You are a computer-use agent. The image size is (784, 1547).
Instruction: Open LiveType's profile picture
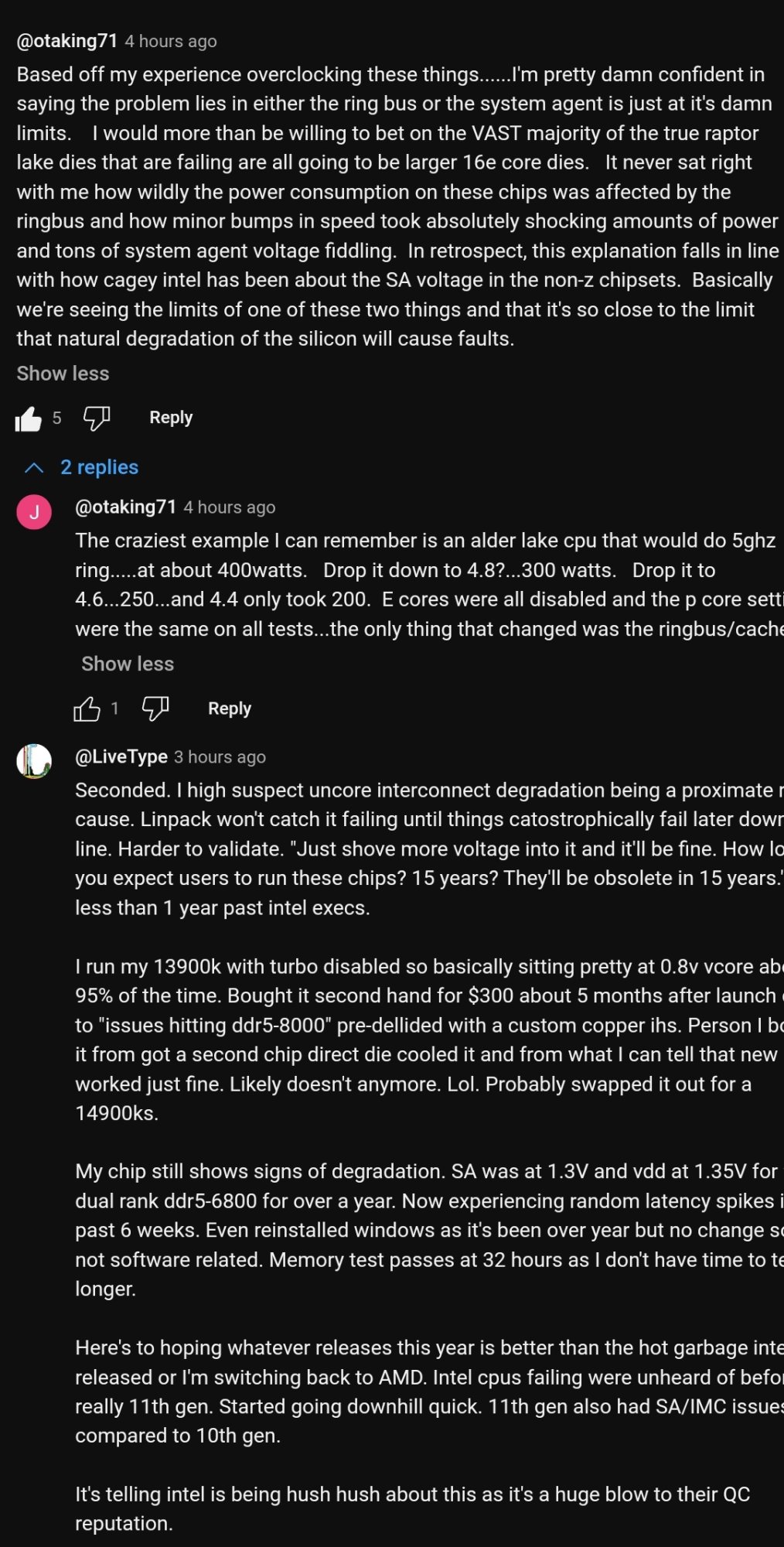click(34, 761)
